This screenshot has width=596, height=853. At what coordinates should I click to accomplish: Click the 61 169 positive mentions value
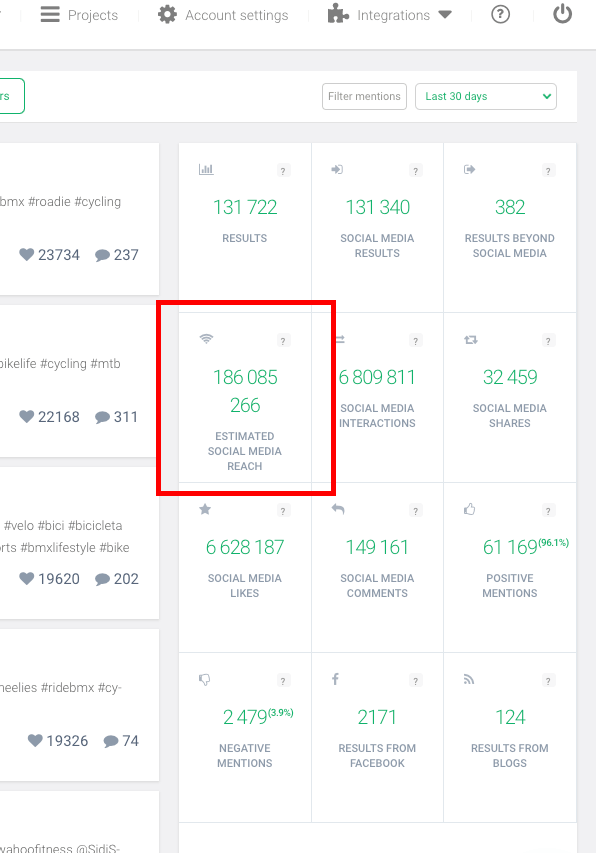click(510, 547)
